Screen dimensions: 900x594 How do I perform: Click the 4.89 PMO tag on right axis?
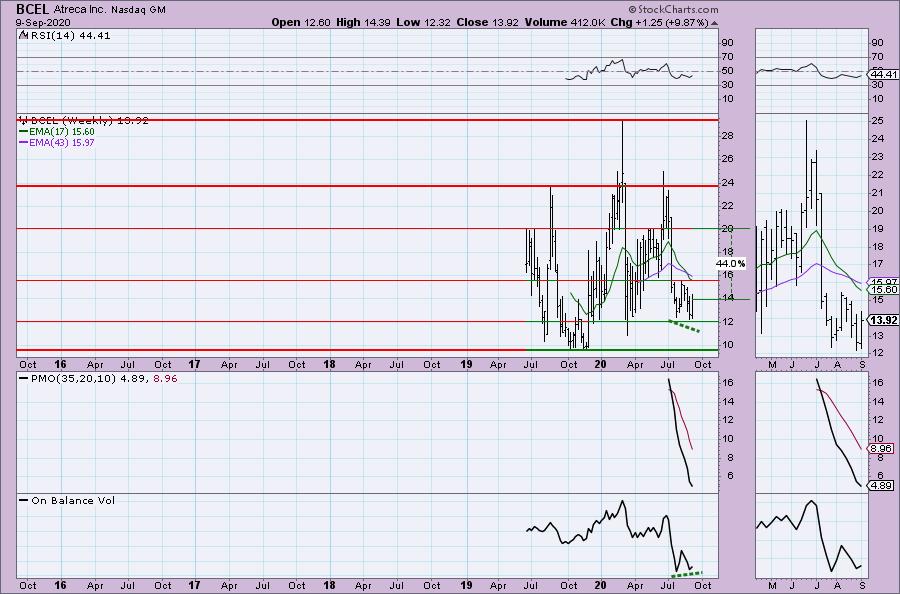(x=880, y=485)
